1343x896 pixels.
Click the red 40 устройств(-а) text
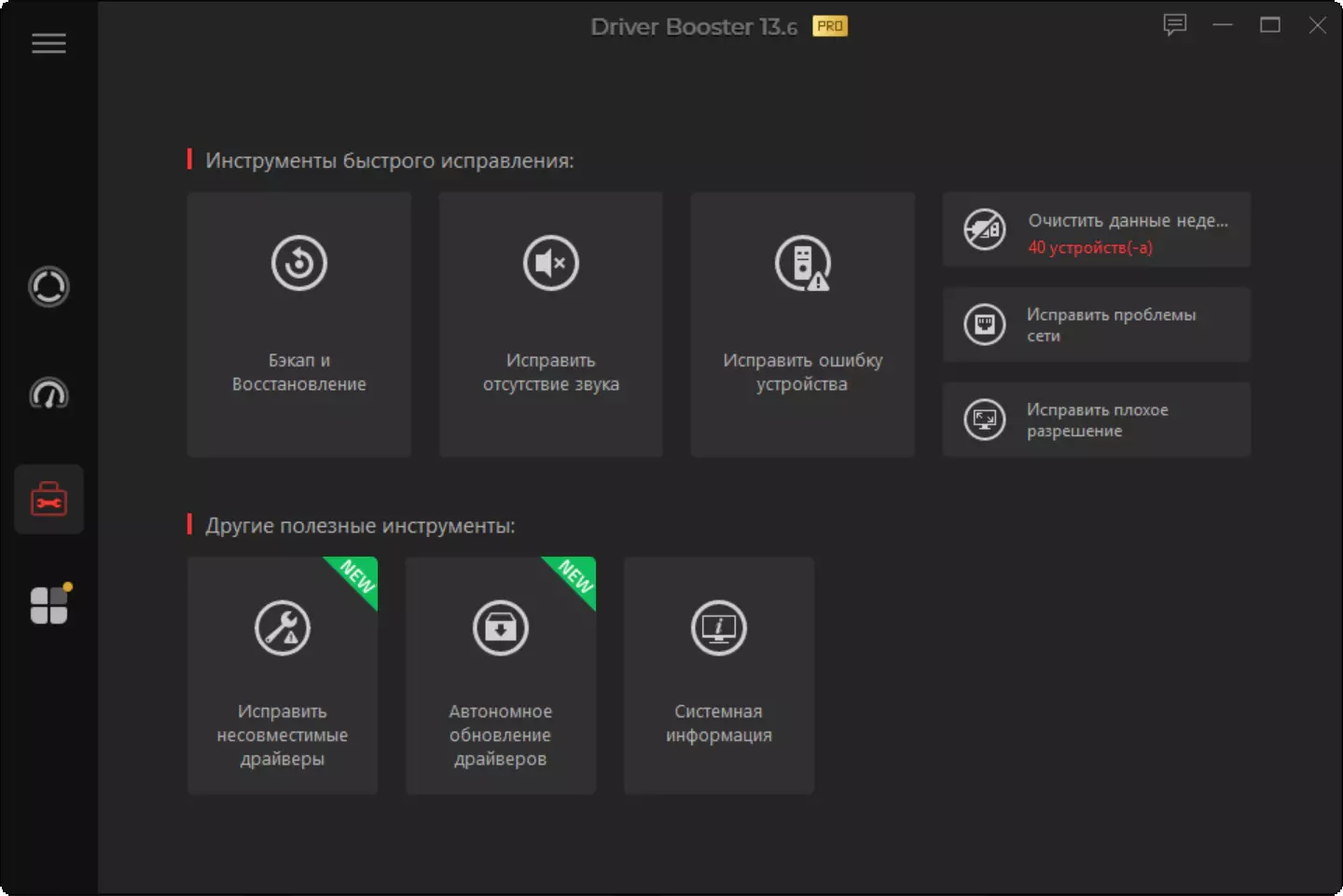point(1090,248)
